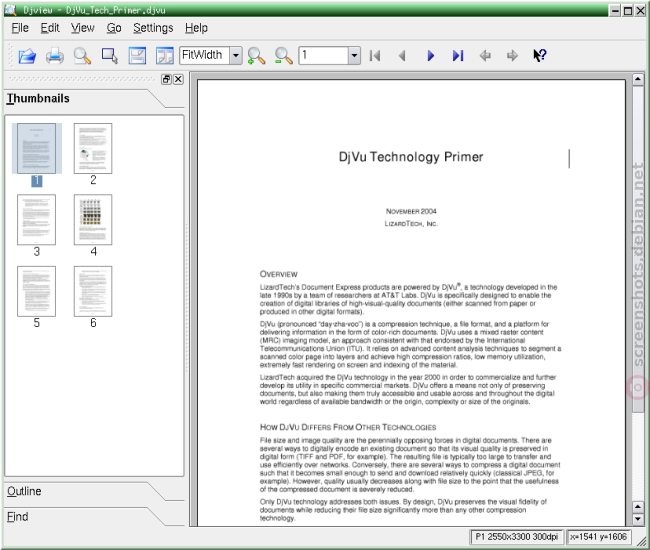Open the Help menu
This screenshot has height=550, width=650.
(196, 28)
